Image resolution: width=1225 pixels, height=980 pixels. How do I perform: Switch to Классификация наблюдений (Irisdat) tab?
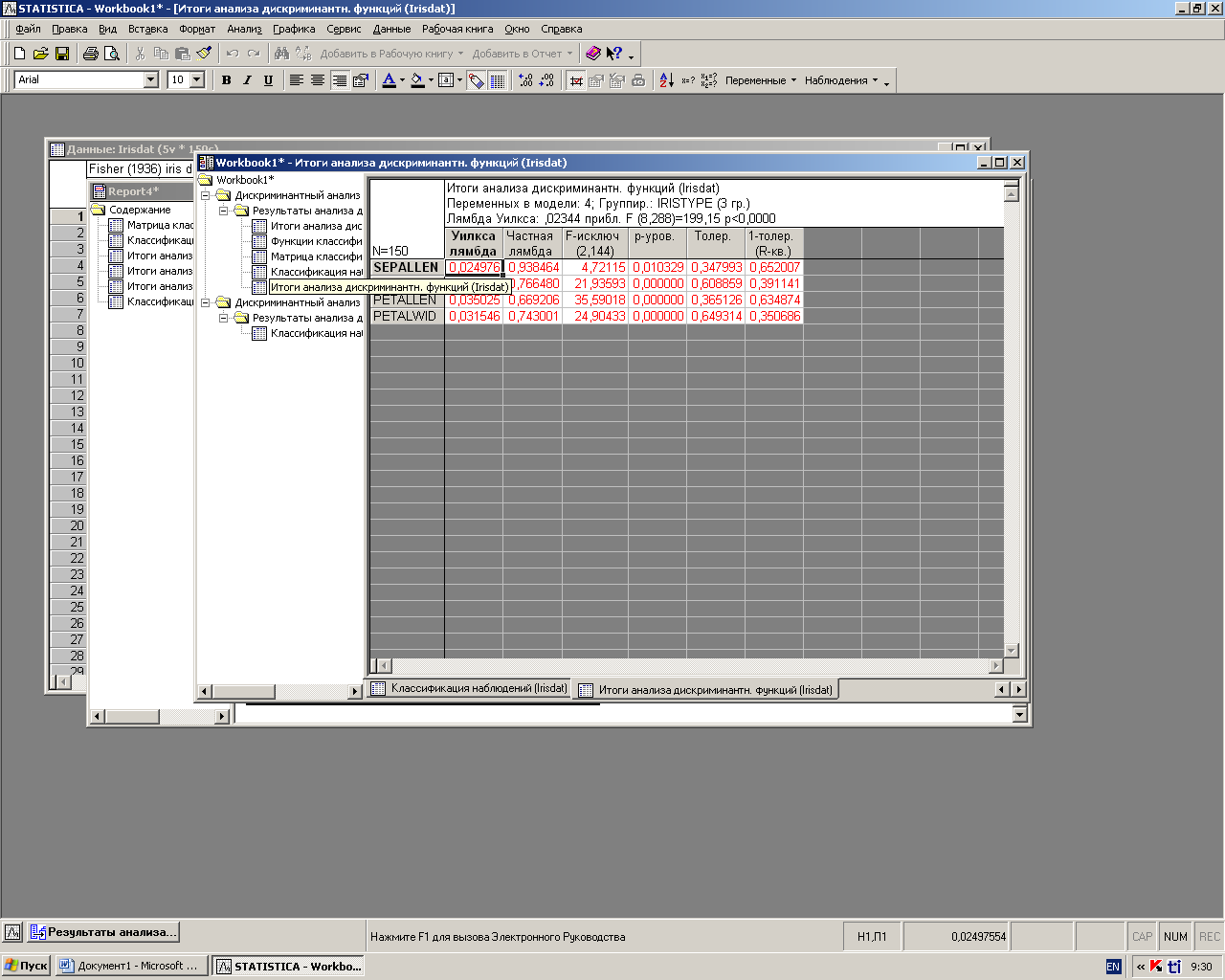point(469,688)
